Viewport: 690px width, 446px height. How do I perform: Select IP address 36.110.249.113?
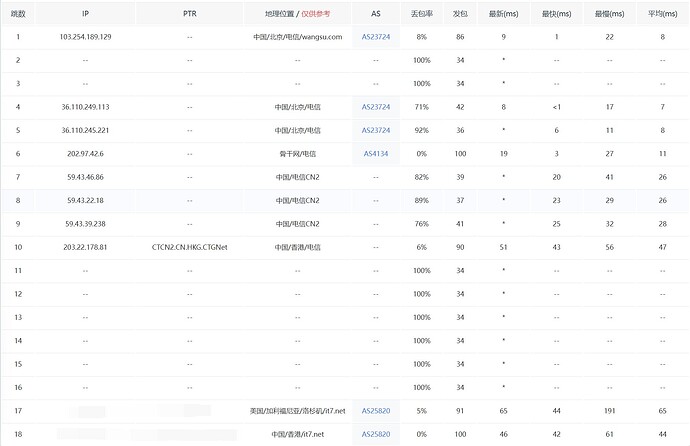(85, 107)
